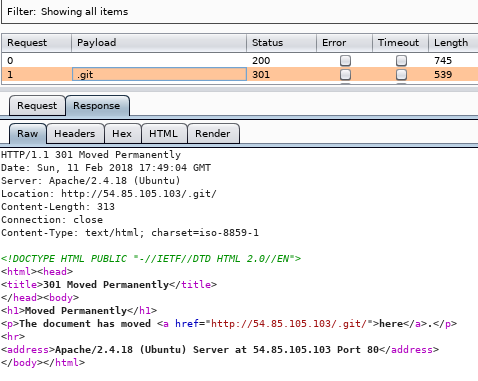Viewport: 478px width, 381px height.
Task: Click status 301 in the .git row
Action: (261, 74)
